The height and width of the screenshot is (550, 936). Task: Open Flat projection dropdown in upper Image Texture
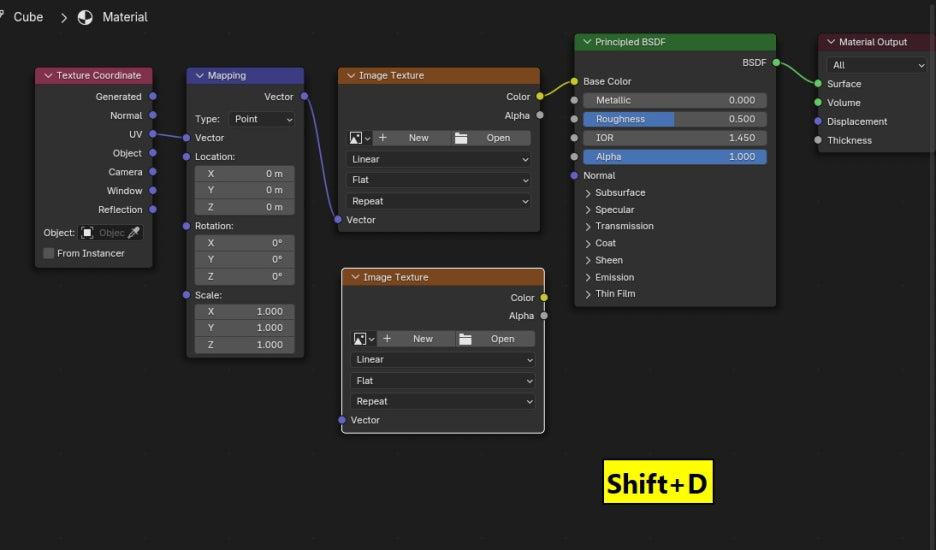[439, 180]
